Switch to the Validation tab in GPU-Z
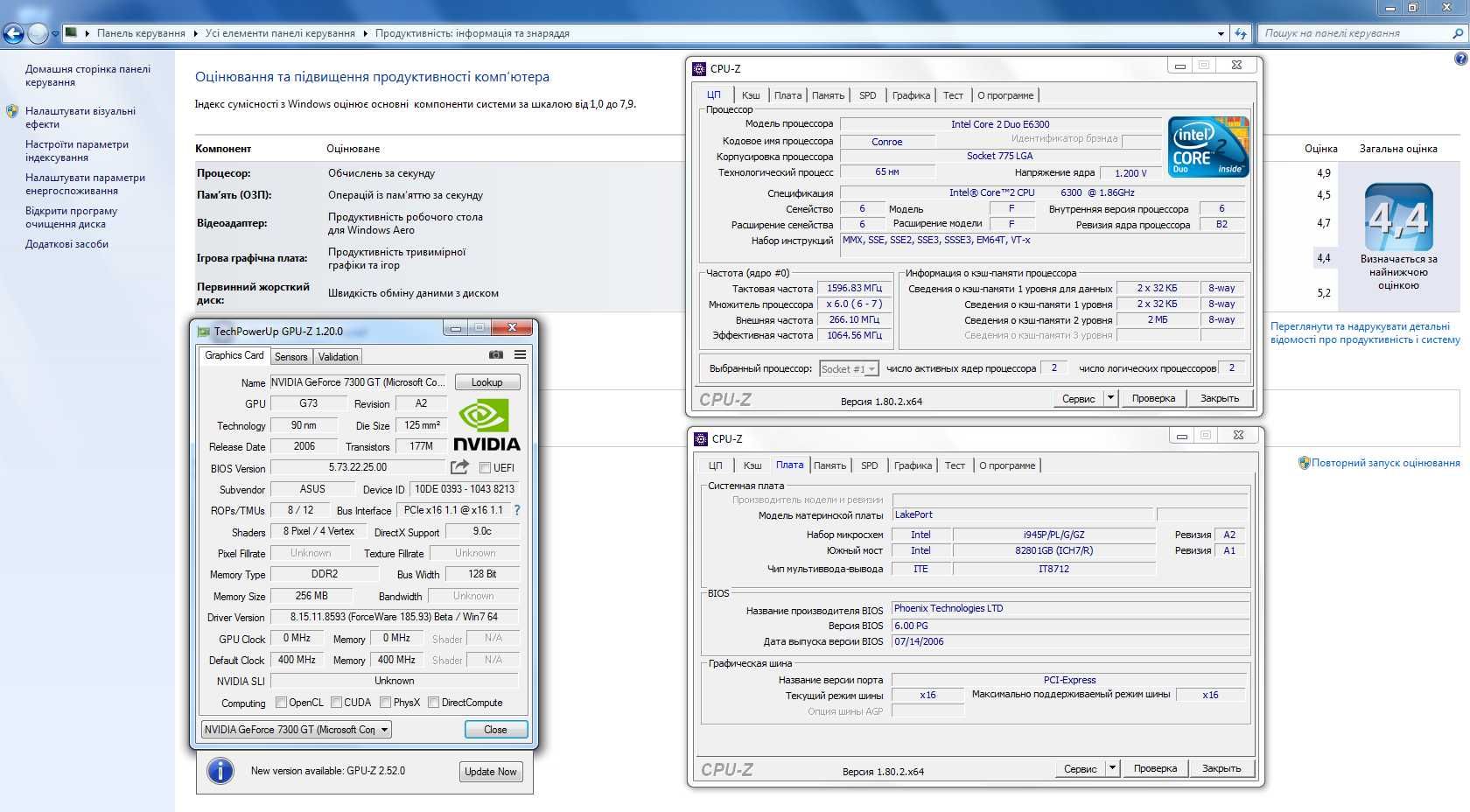 pos(338,357)
